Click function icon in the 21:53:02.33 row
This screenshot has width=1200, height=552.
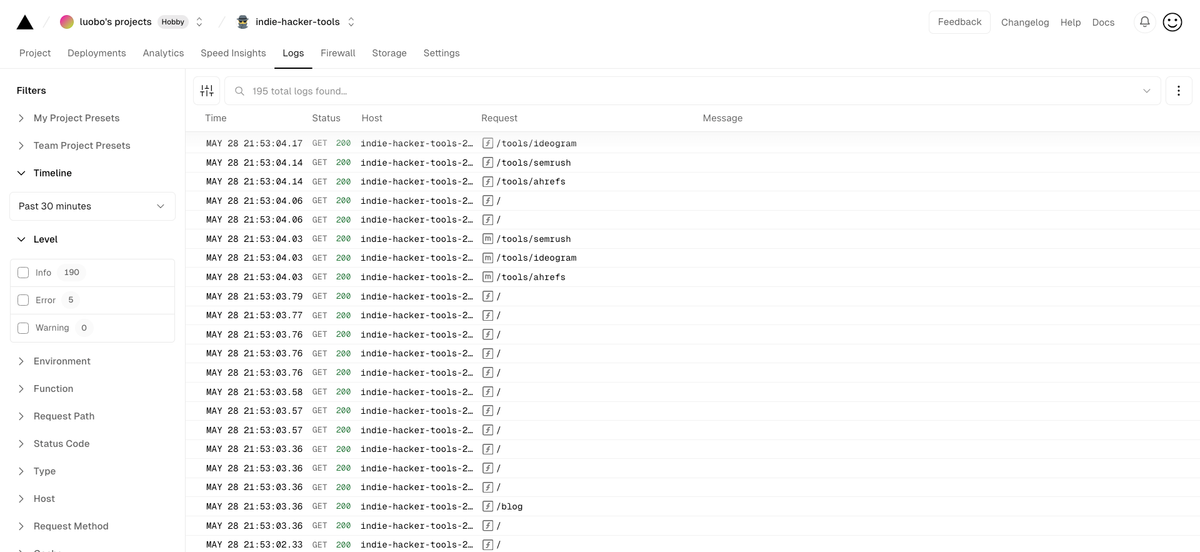click(488, 545)
